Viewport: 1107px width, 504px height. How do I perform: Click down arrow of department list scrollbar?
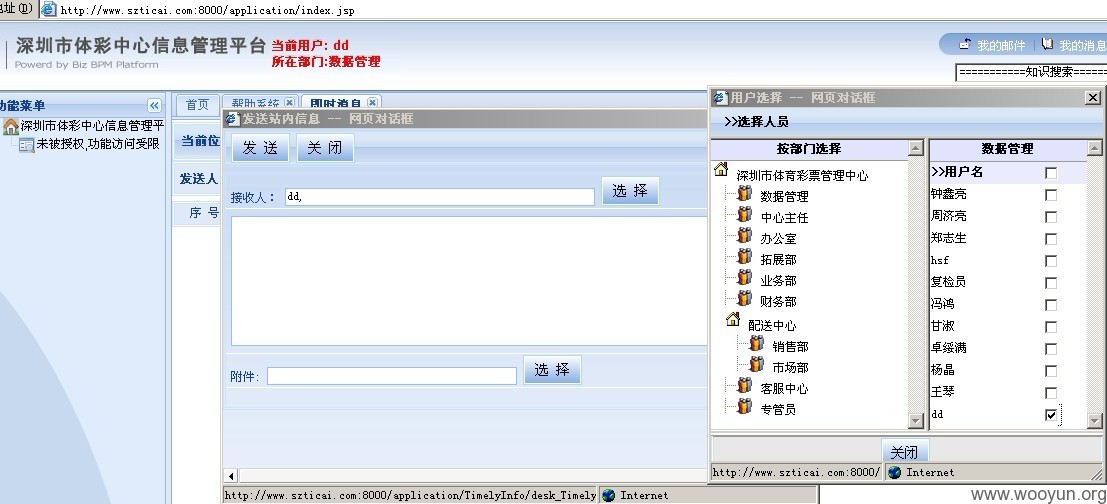pos(916,421)
